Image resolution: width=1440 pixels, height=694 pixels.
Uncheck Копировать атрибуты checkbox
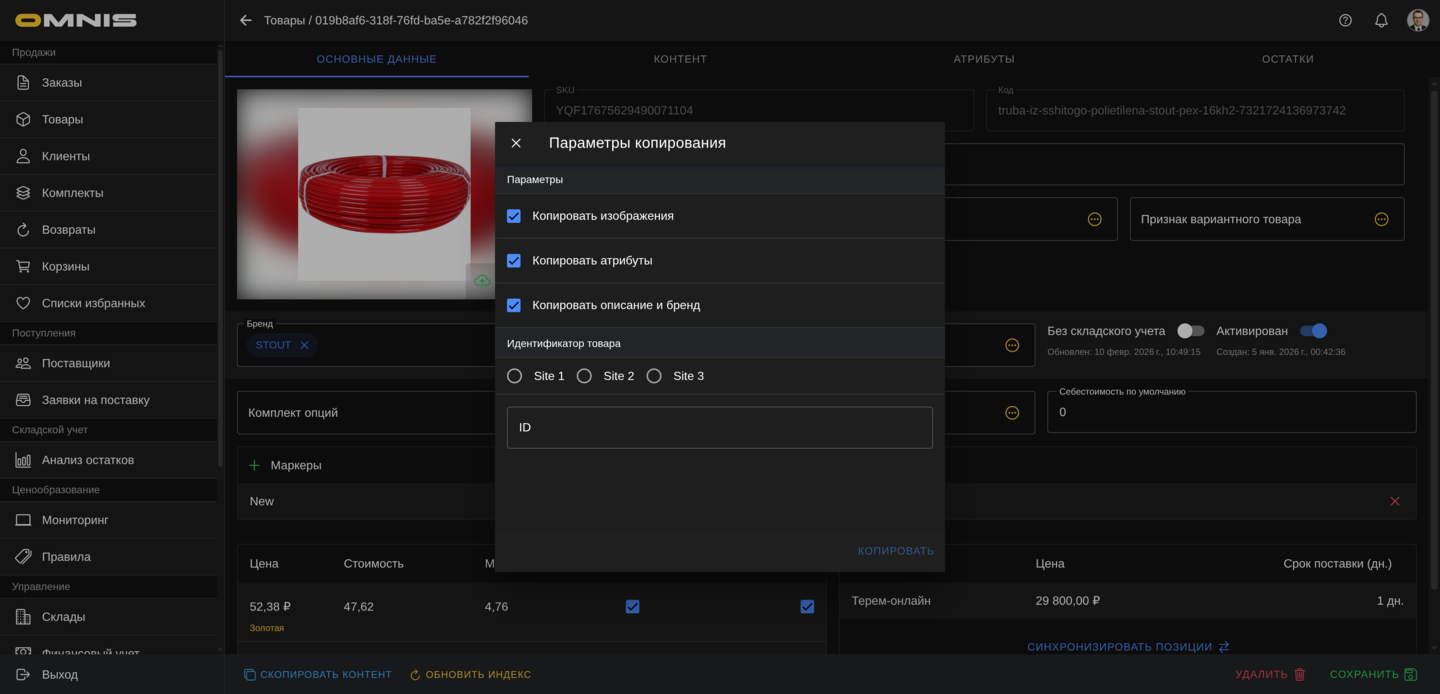coord(514,261)
